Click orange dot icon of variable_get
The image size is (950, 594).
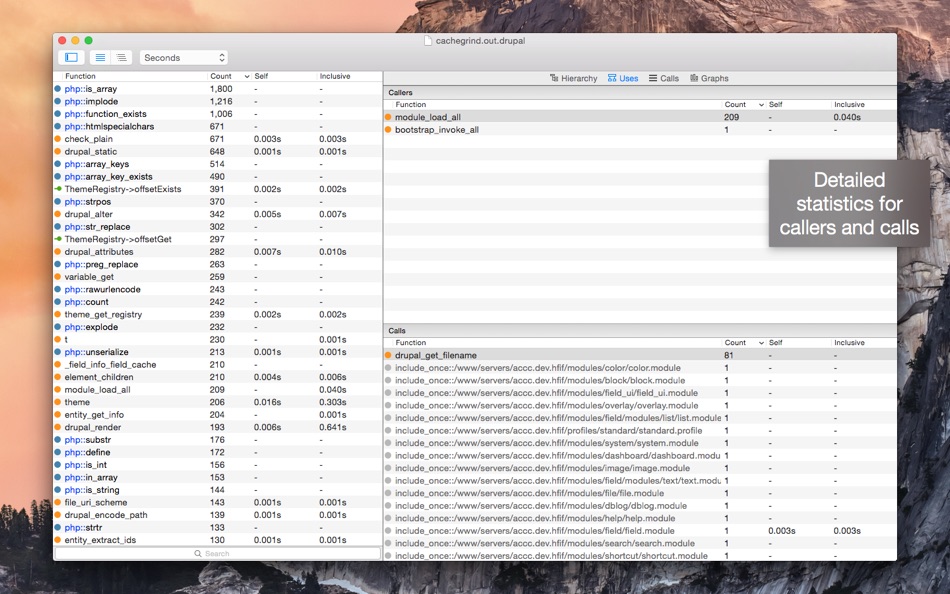(x=58, y=277)
